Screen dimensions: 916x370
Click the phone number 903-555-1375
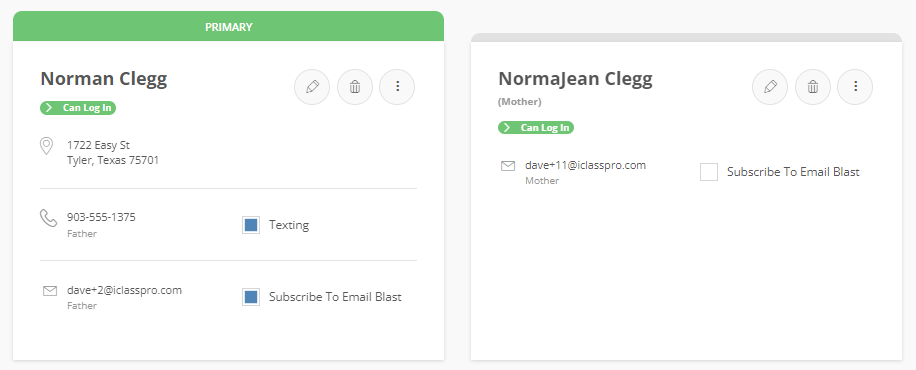point(101,217)
